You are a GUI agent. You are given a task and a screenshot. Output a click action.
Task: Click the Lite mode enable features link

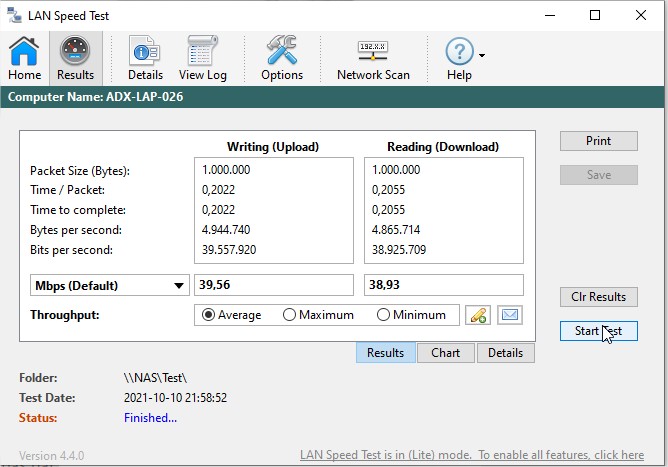(472, 455)
